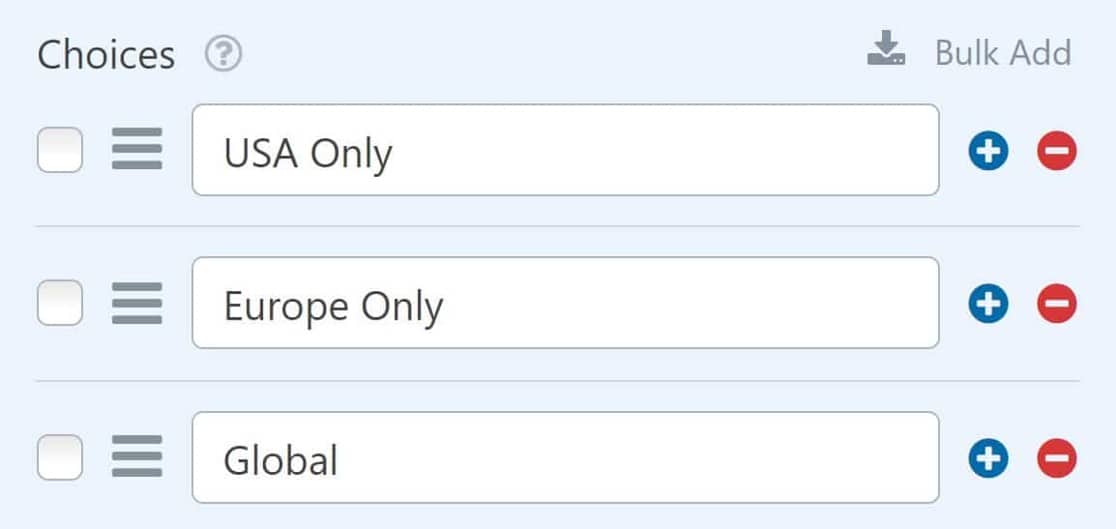Grab the Europe Only reorder handle
Viewport: 1116px width, 529px height.
click(x=137, y=303)
